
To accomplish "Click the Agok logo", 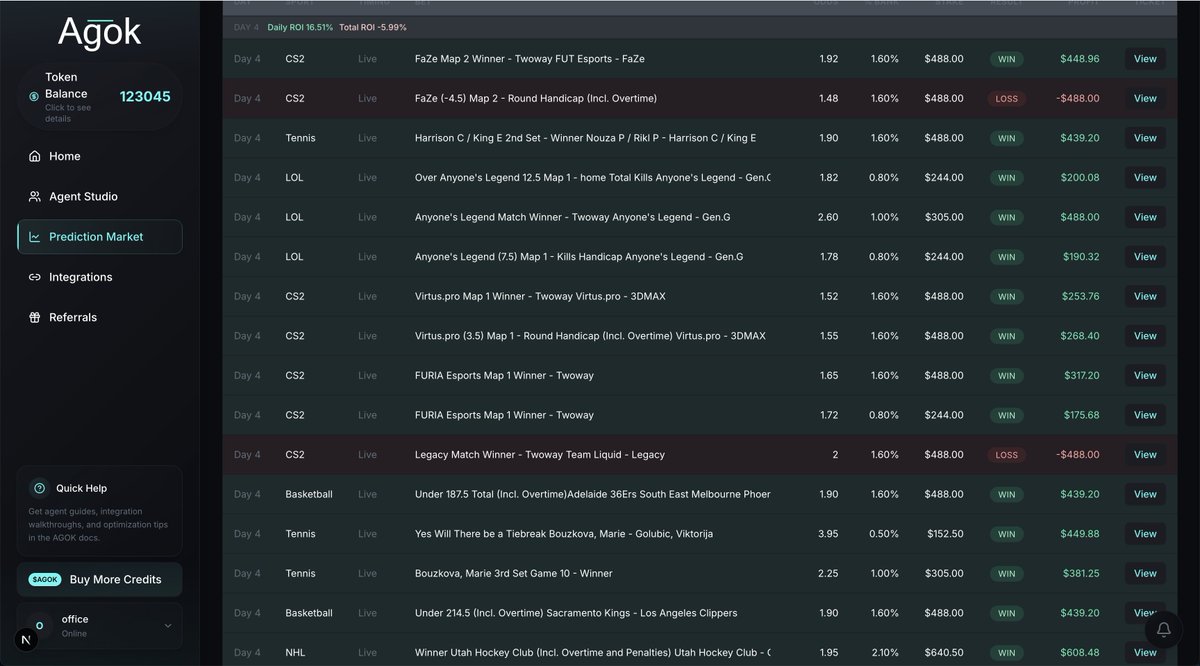I will pyautogui.click(x=99, y=32).
